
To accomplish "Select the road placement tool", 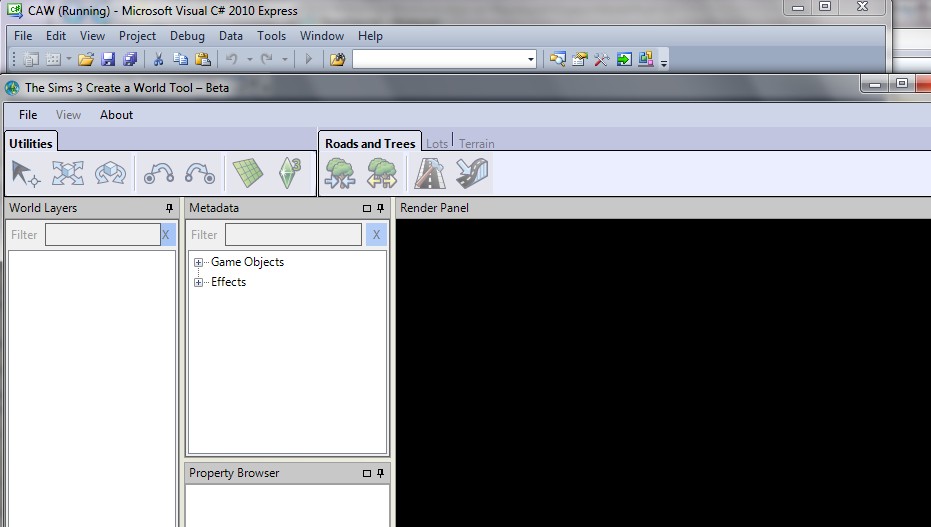I will pyautogui.click(x=430, y=174).
